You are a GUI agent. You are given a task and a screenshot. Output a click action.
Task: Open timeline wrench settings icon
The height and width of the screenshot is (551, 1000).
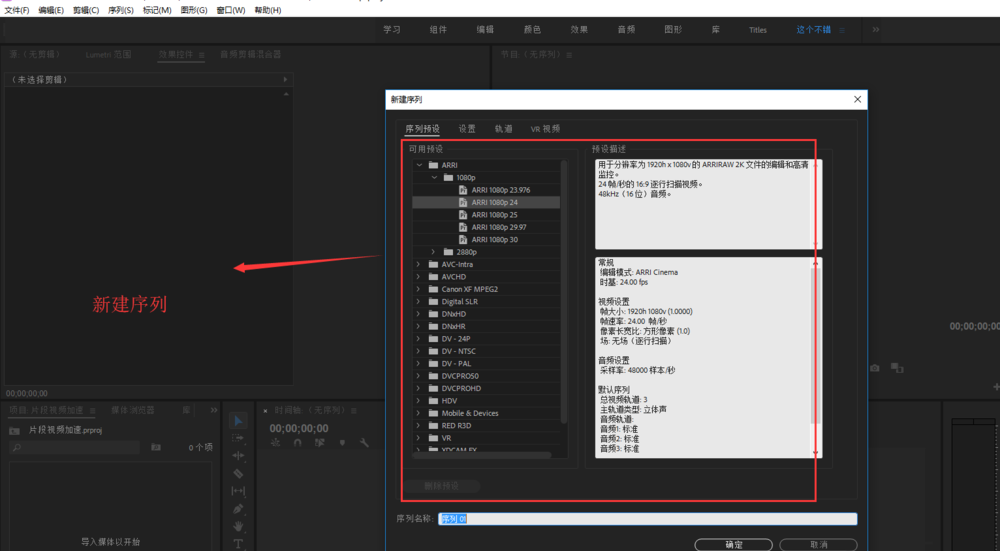click(364, 442)
